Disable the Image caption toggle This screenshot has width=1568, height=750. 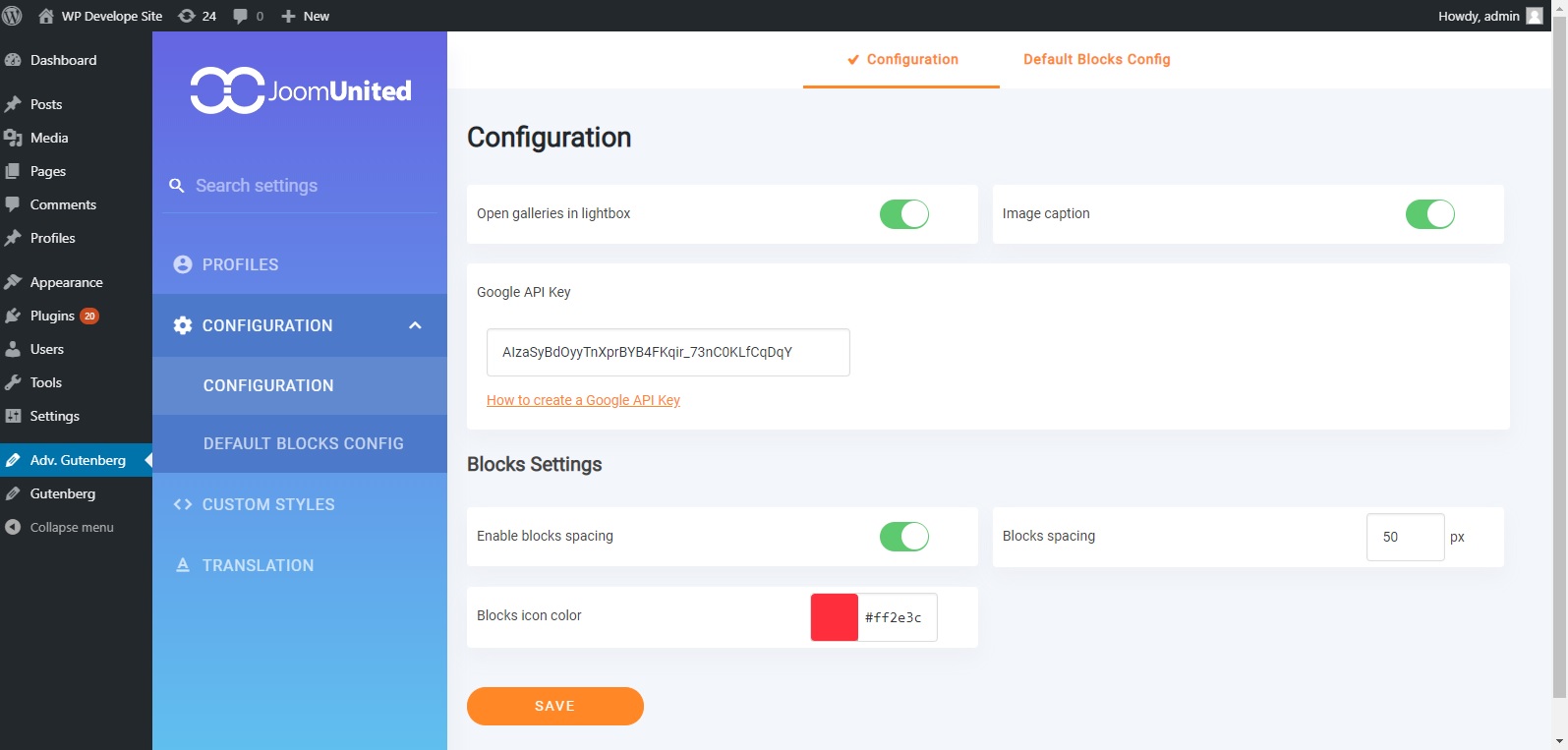[1429, 214]
